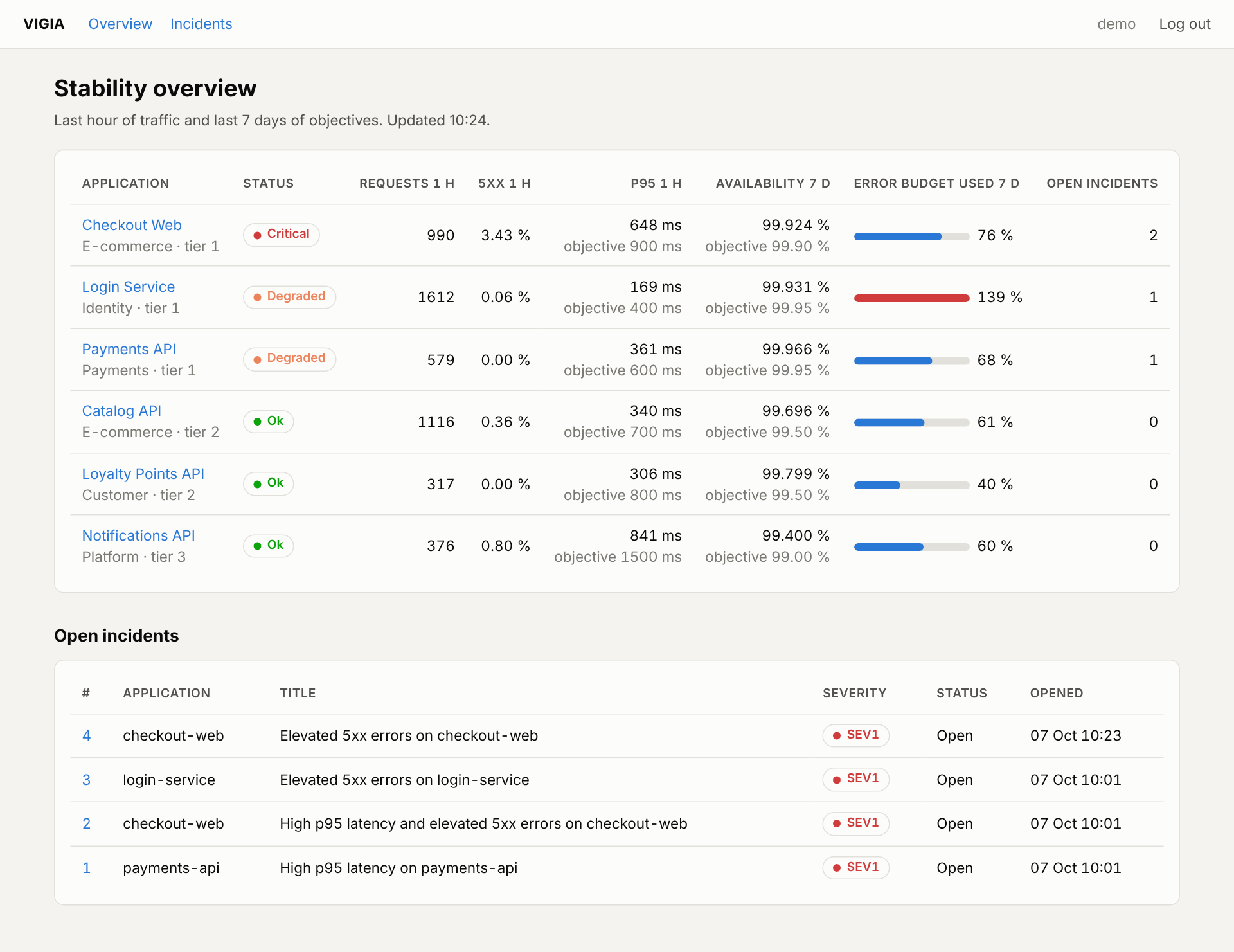Viewport: 1234px width, 952px height.
Task: Click Payments API Degraded status badge
Action: coord(289,359)
